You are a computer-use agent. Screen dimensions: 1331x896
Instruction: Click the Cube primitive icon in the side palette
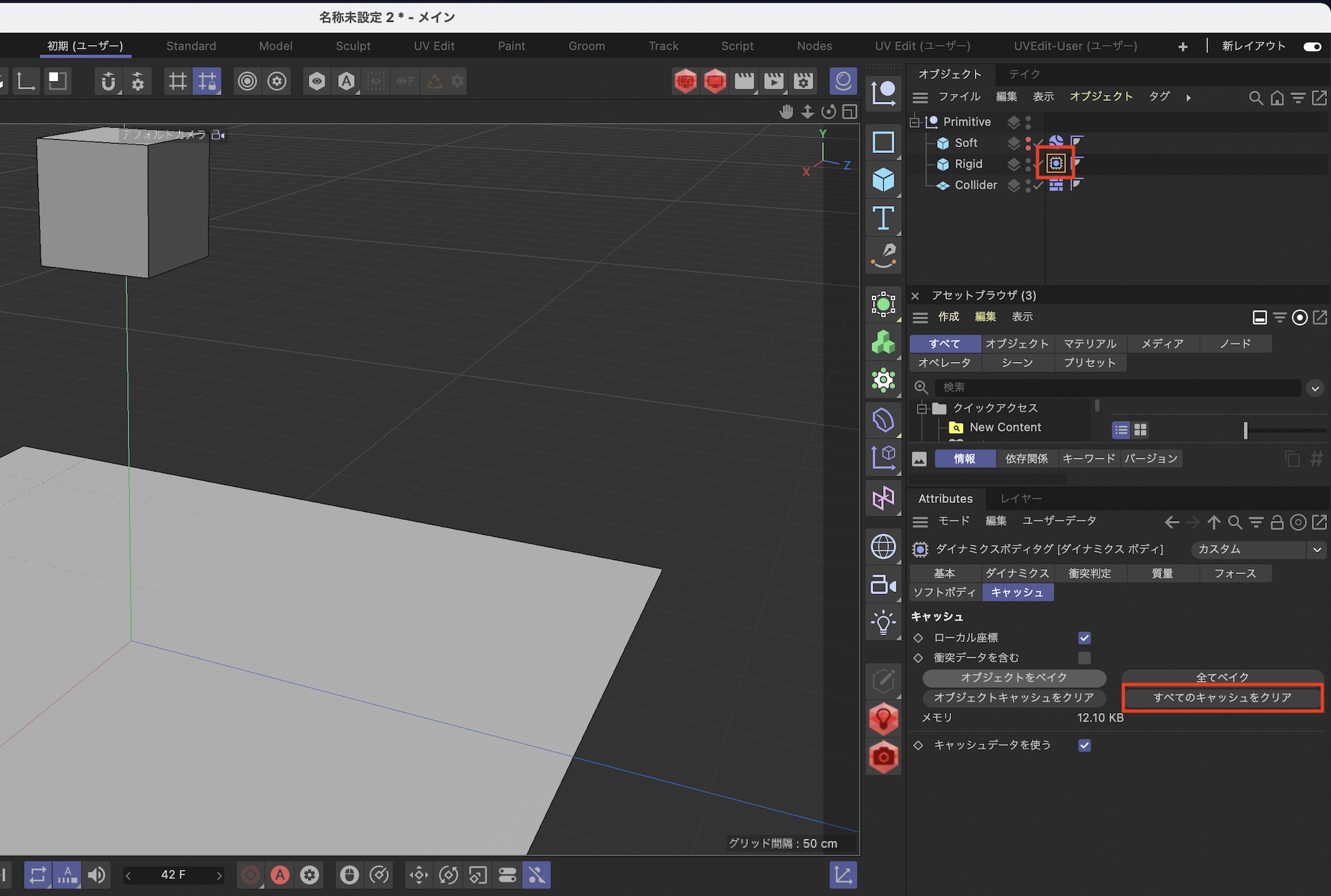(883, 180)
